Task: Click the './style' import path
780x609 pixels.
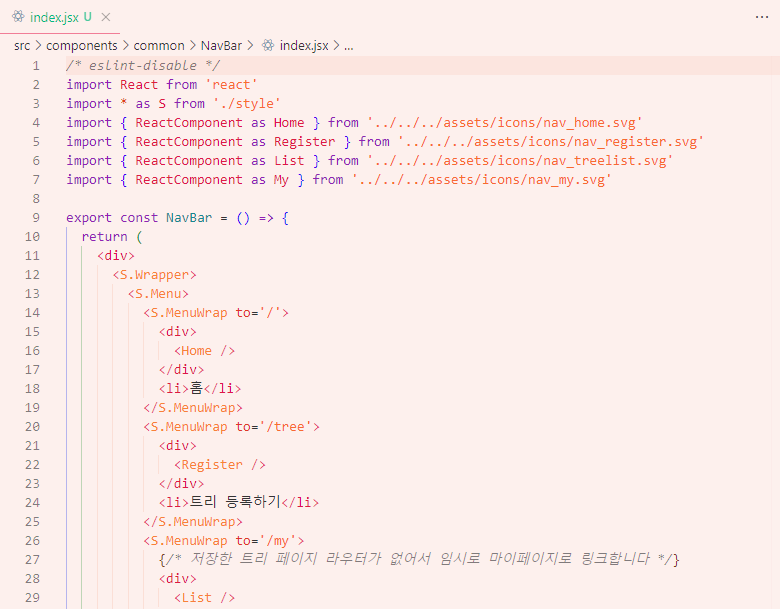Action: (x=247, y=103)
